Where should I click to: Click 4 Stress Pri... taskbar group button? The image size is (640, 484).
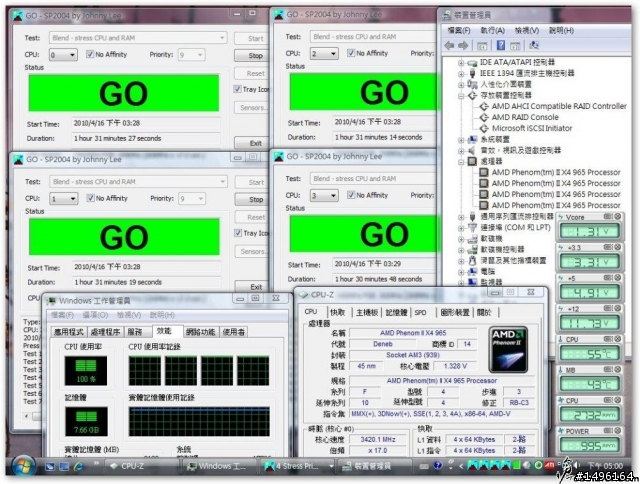(298, 466)
